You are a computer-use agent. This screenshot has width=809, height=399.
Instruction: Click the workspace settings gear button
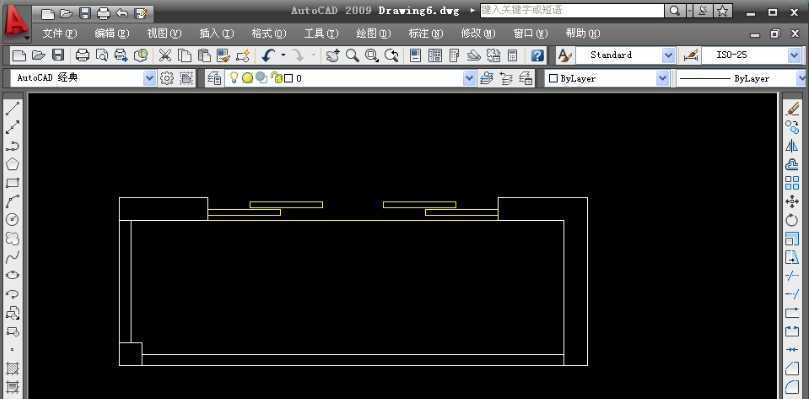(x=167, y=78)
